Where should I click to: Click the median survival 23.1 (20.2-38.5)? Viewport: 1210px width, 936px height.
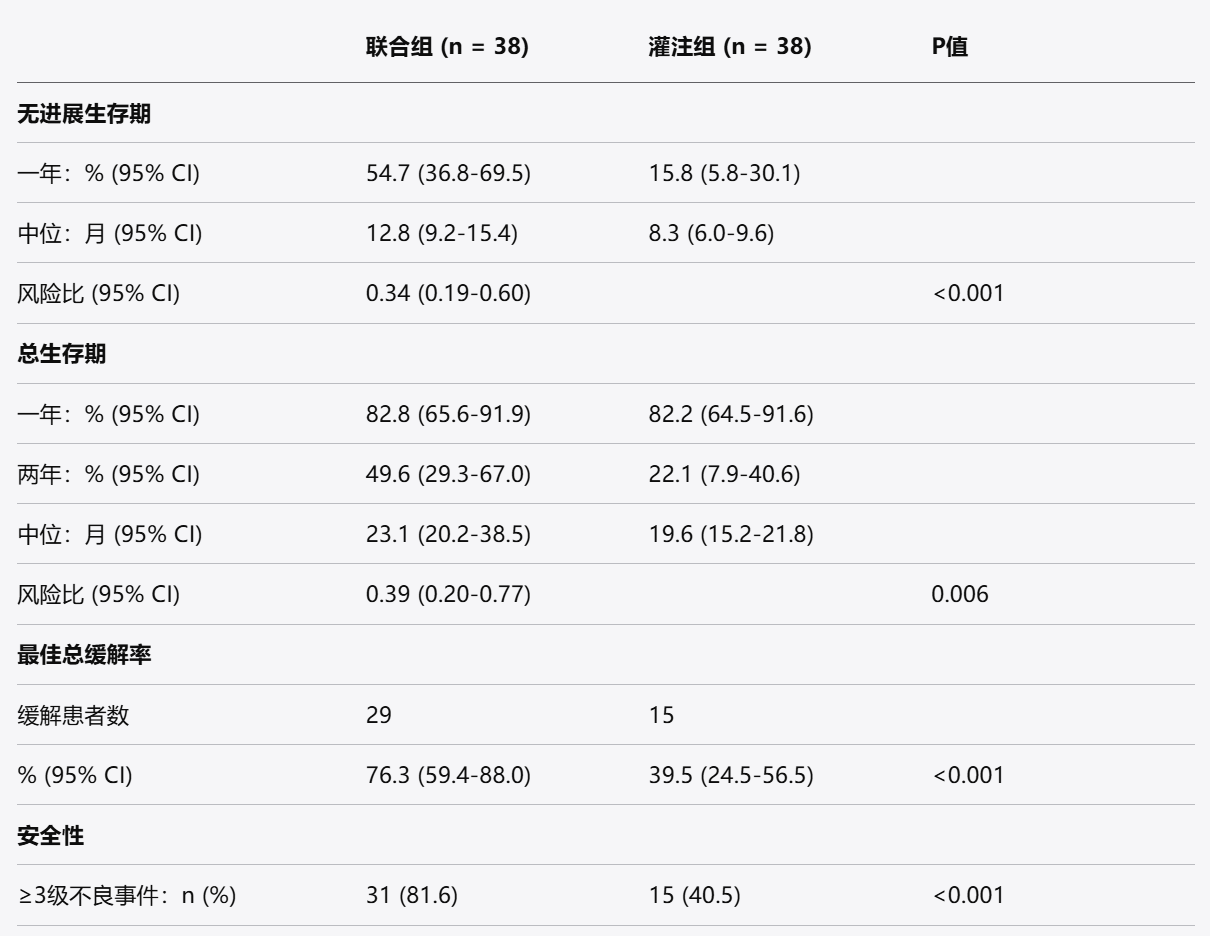coord(448,534)
